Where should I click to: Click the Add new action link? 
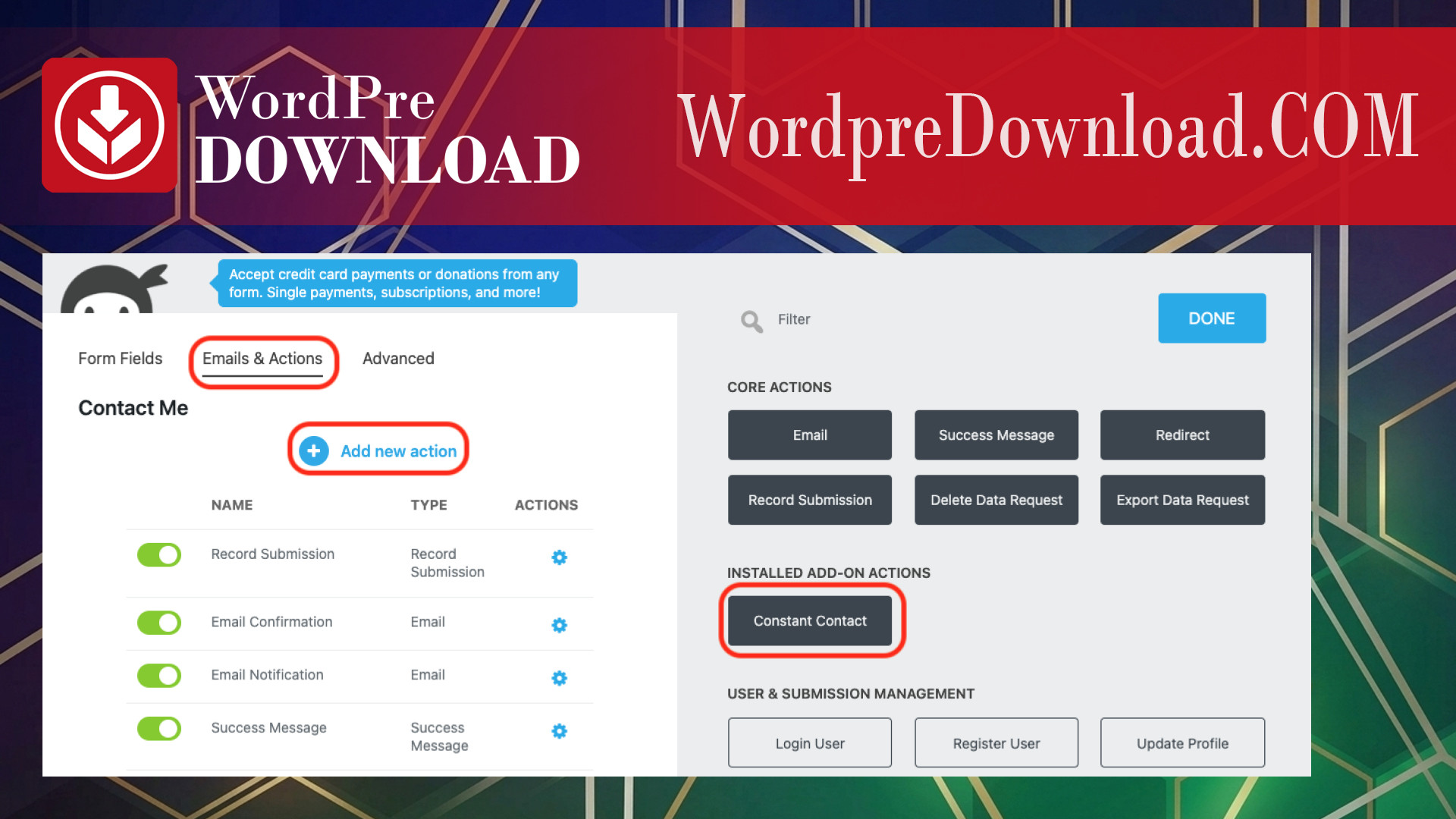point(398,451)
